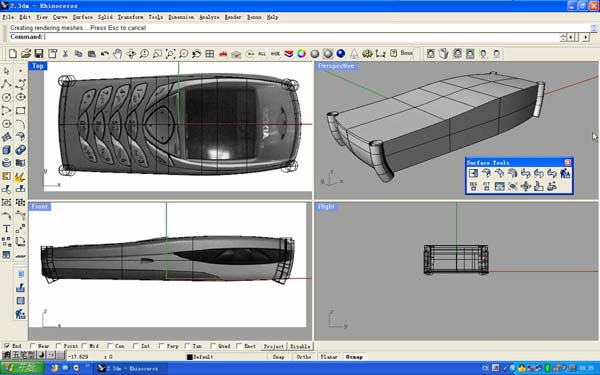
Task: Open the Analyze menu
Action: coord(209,17)
